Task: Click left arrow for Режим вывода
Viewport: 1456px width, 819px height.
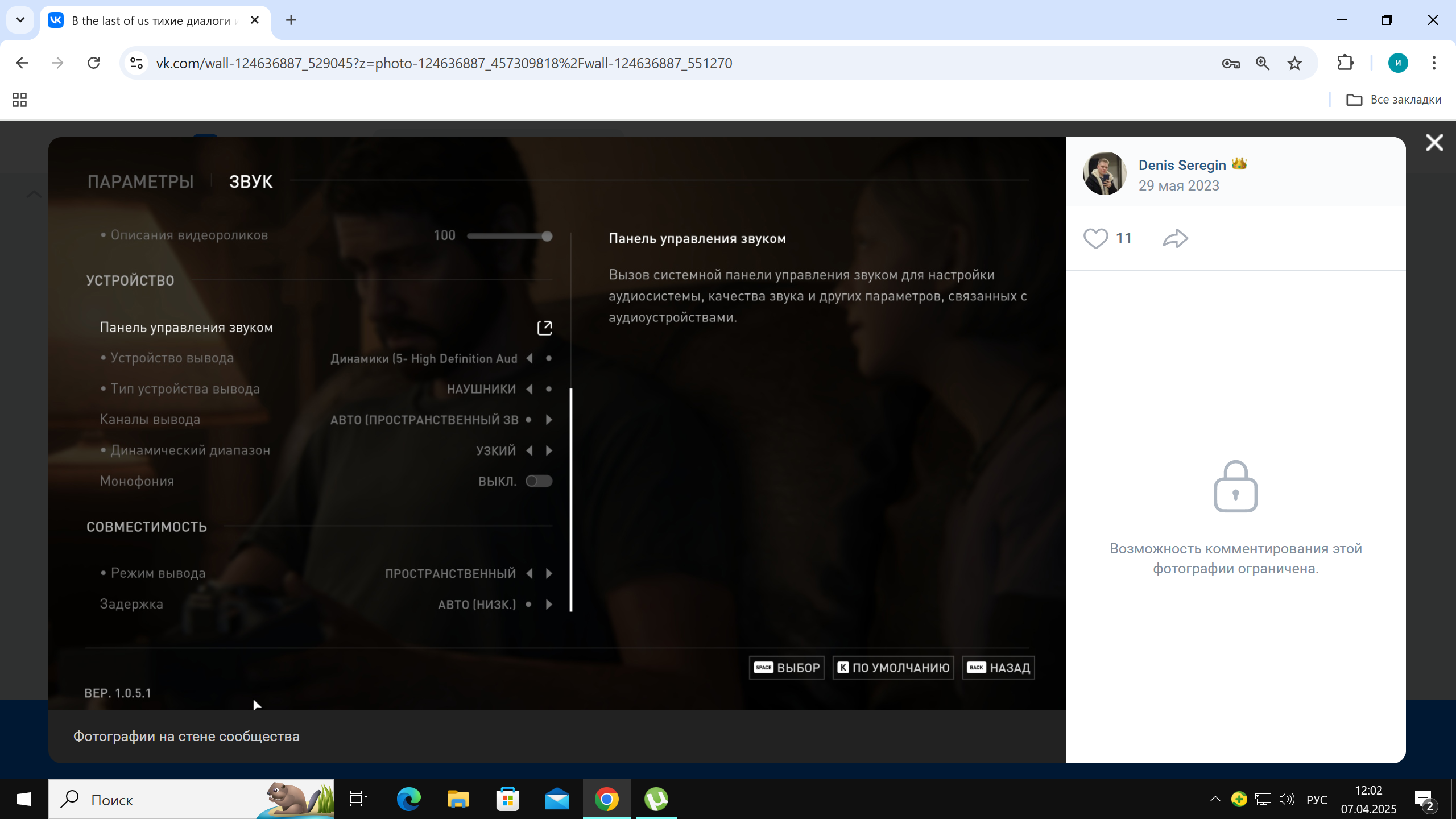Action: (530, 573)
